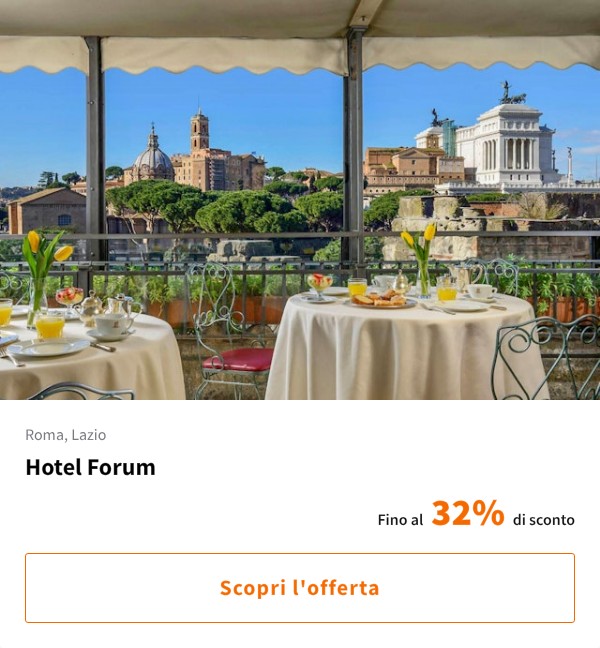Click the 32% discount figure
The width and height of the screenshot is (600, 648).
(x=467, y=514)
